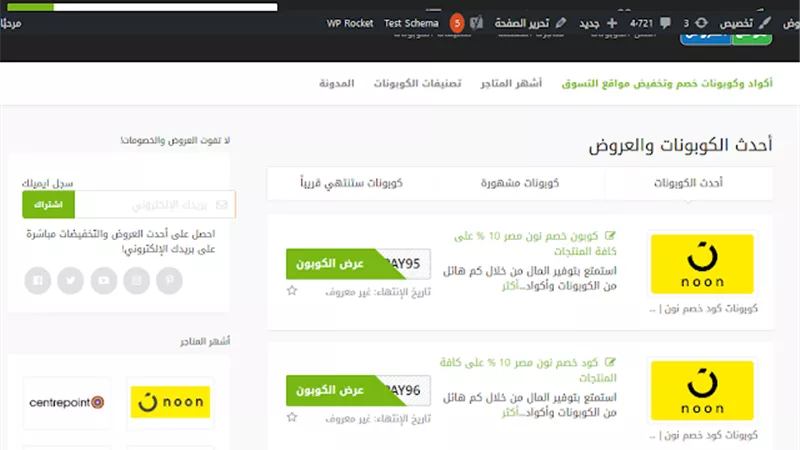
Task: Click the green اشتراك subscribe button
Action: click(48, 205)
